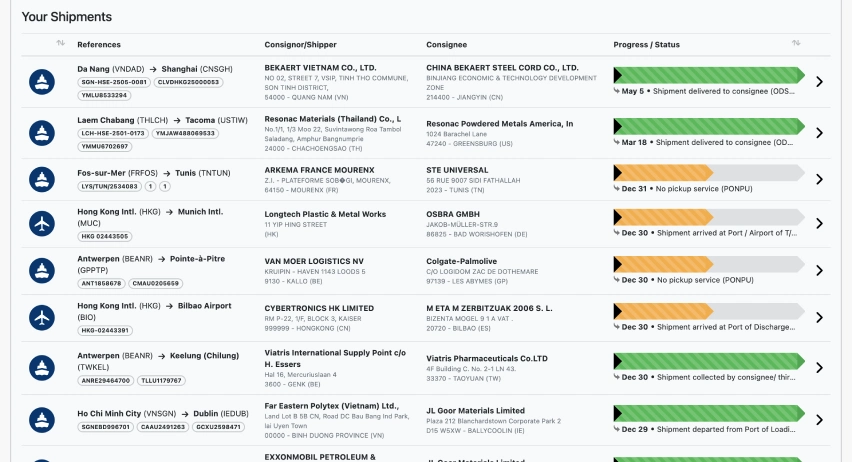The width and height of the screenshot is (852, 462).
Task: Click reference tag ANRE29464700
Action: [x=106, y=380]
